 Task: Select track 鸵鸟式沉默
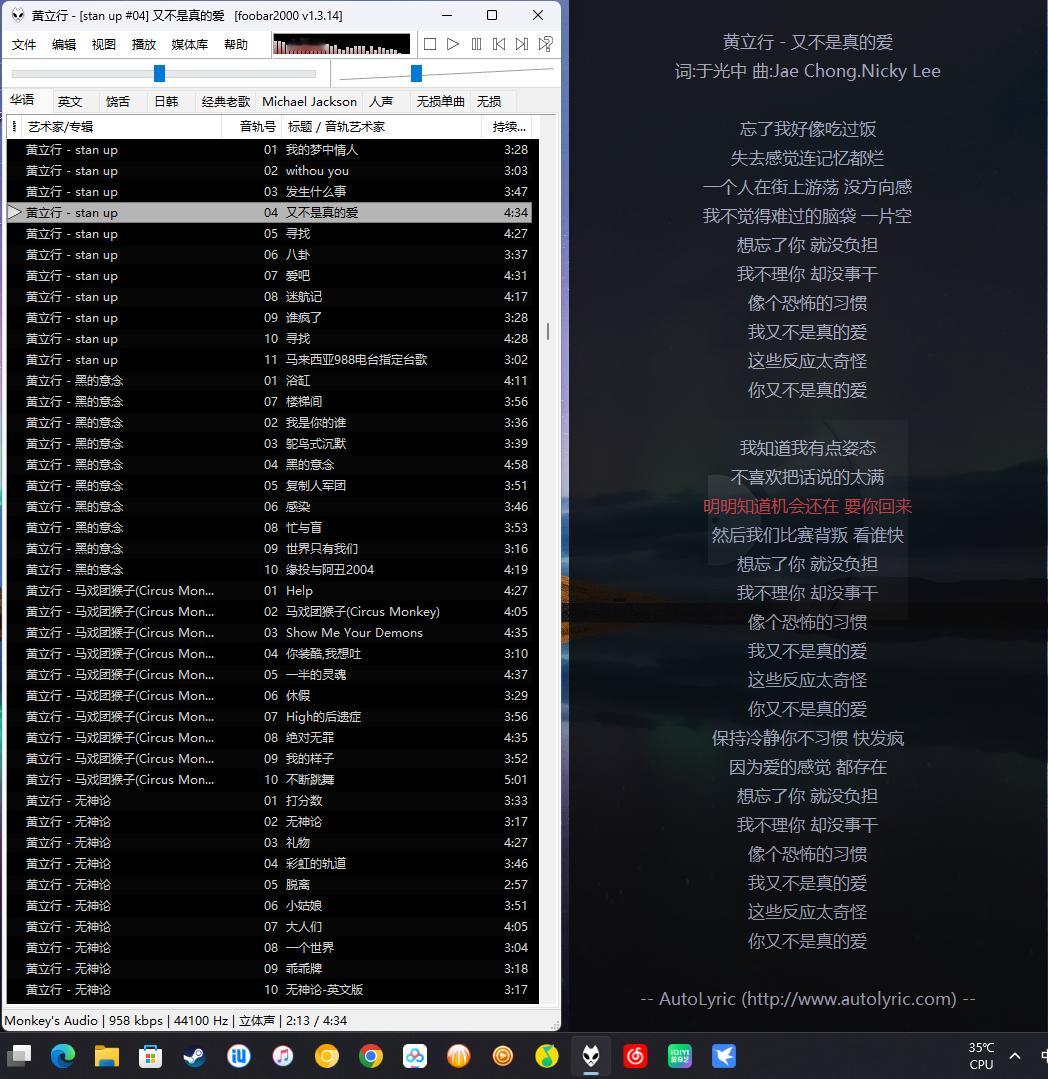coord(269,444)
